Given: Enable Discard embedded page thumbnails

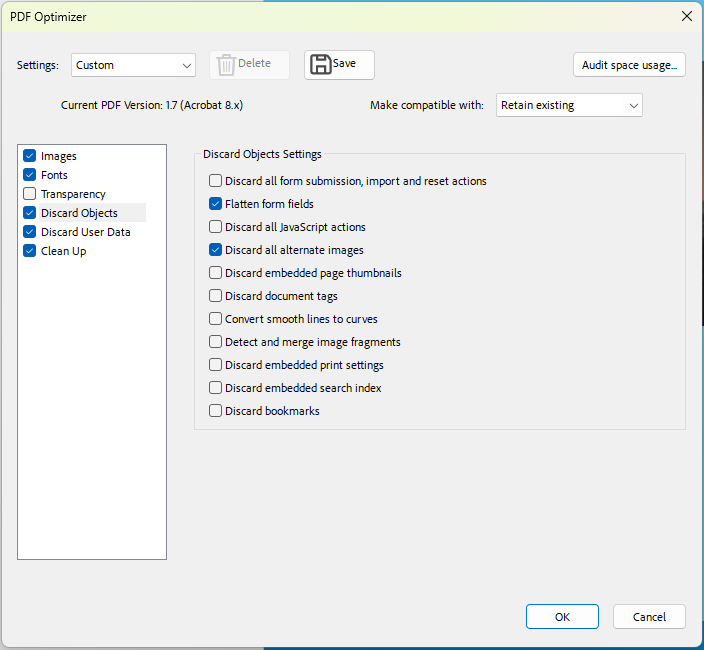Looking at the screenshot, I should 216,273.
